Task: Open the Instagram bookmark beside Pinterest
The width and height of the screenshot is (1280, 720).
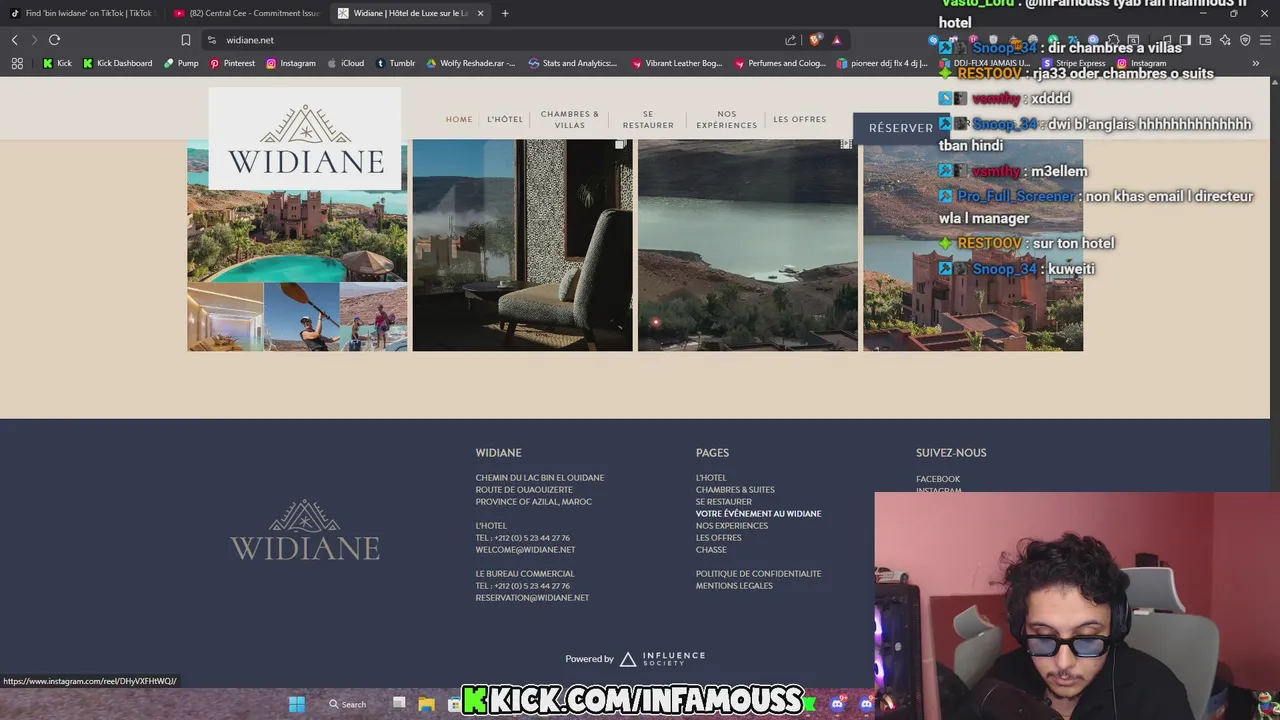Action: click(291, 63)
